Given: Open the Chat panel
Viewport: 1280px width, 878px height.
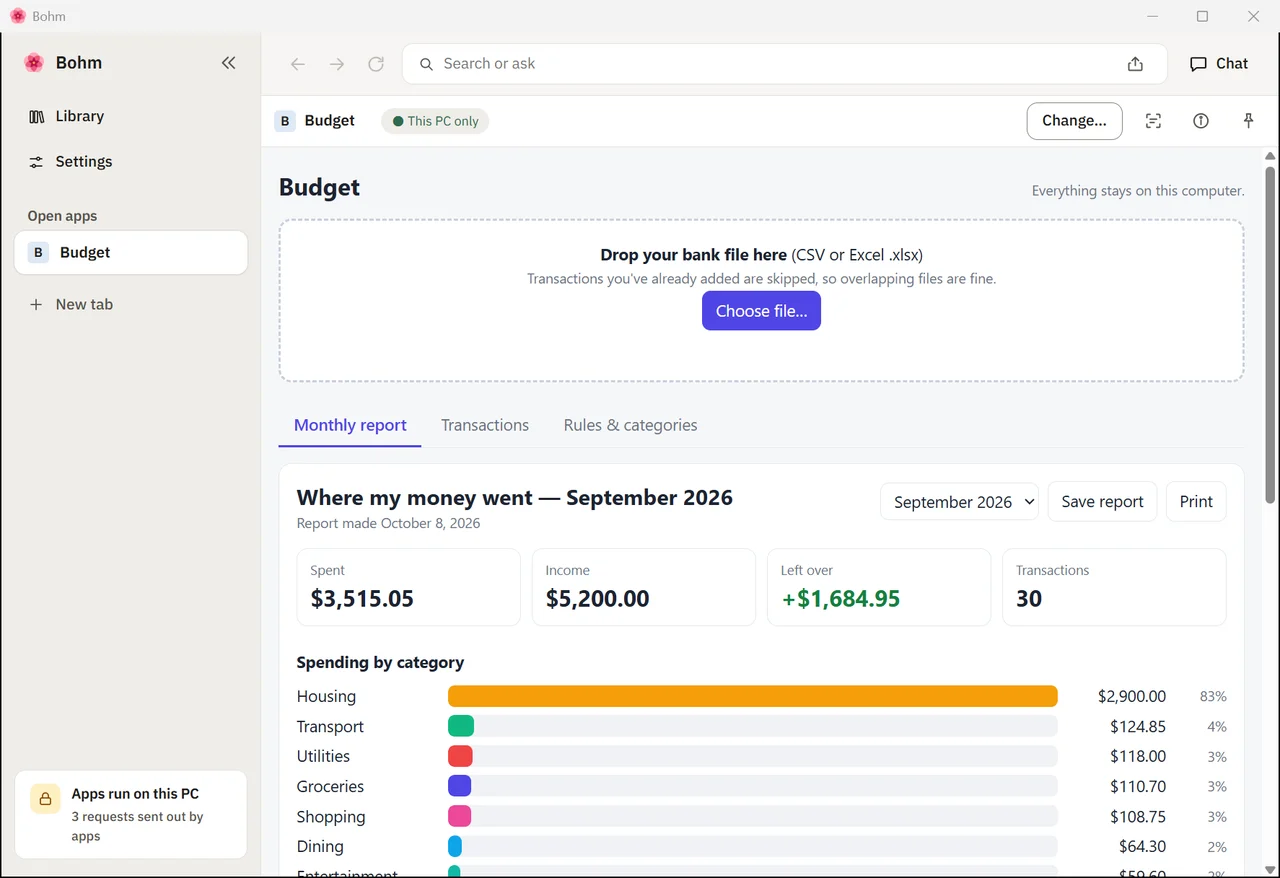Looking at the screenshot, I should (x=1219, y=64).
